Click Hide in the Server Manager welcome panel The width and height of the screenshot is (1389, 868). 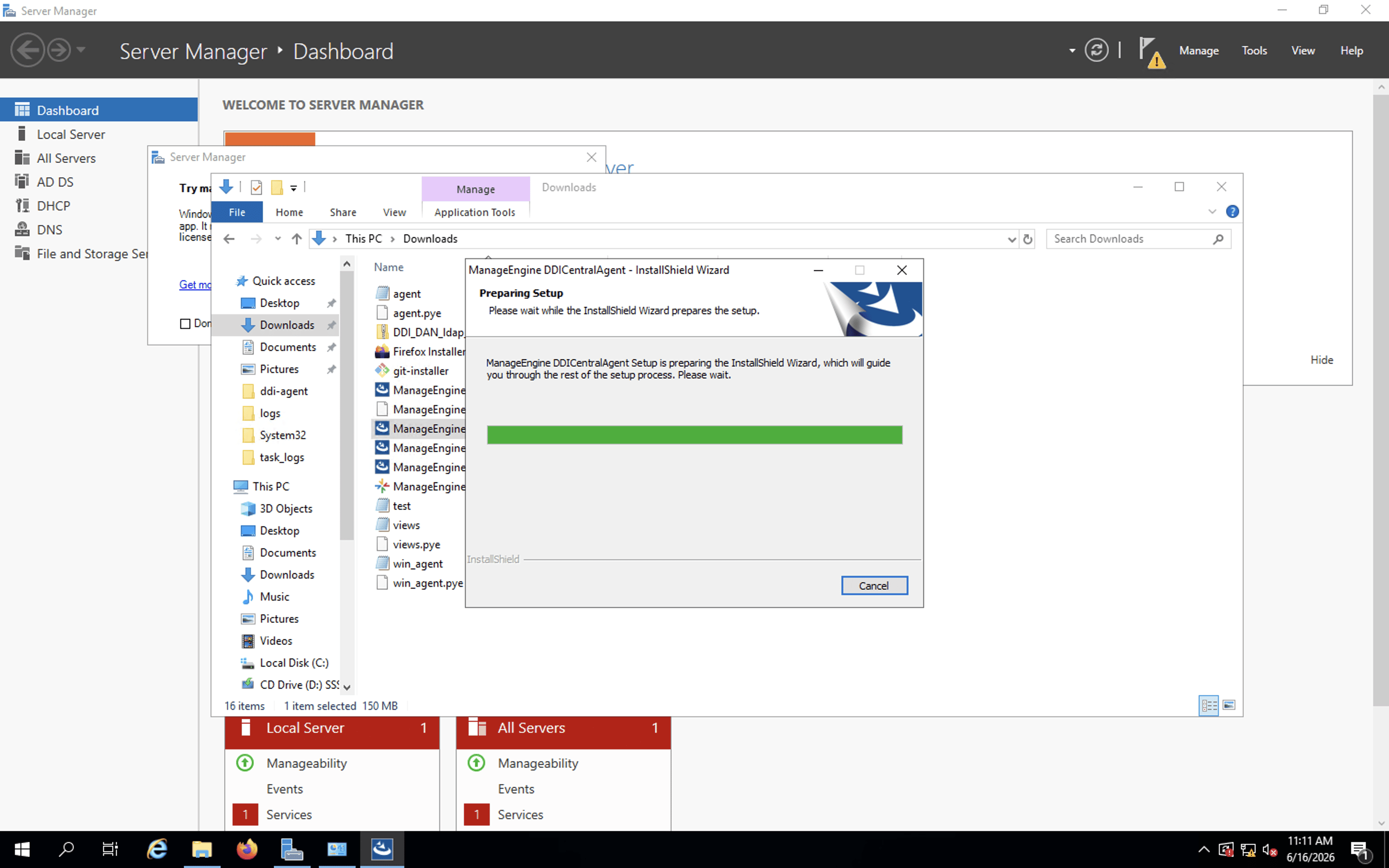(x=1322, y=360)
